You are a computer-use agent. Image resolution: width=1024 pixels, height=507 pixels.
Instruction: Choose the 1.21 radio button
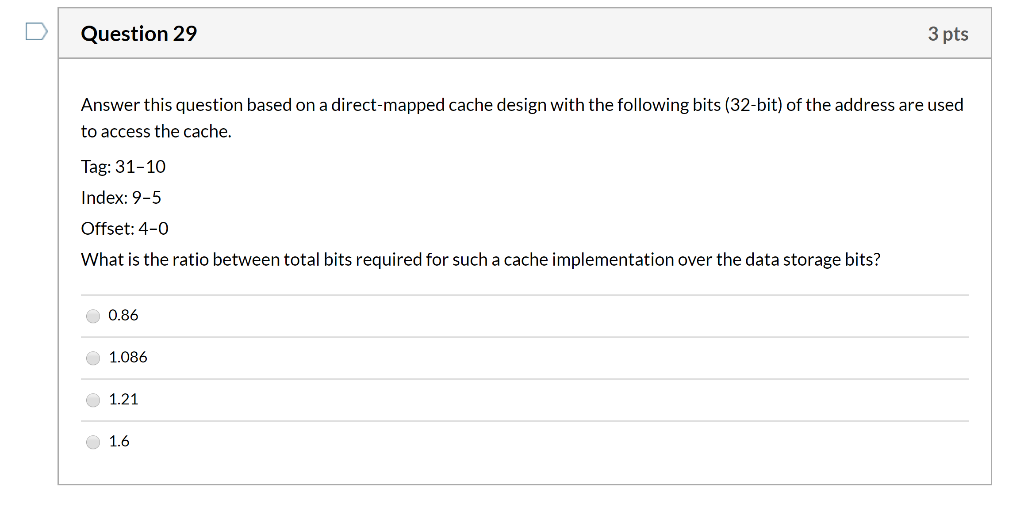[93, 400]
